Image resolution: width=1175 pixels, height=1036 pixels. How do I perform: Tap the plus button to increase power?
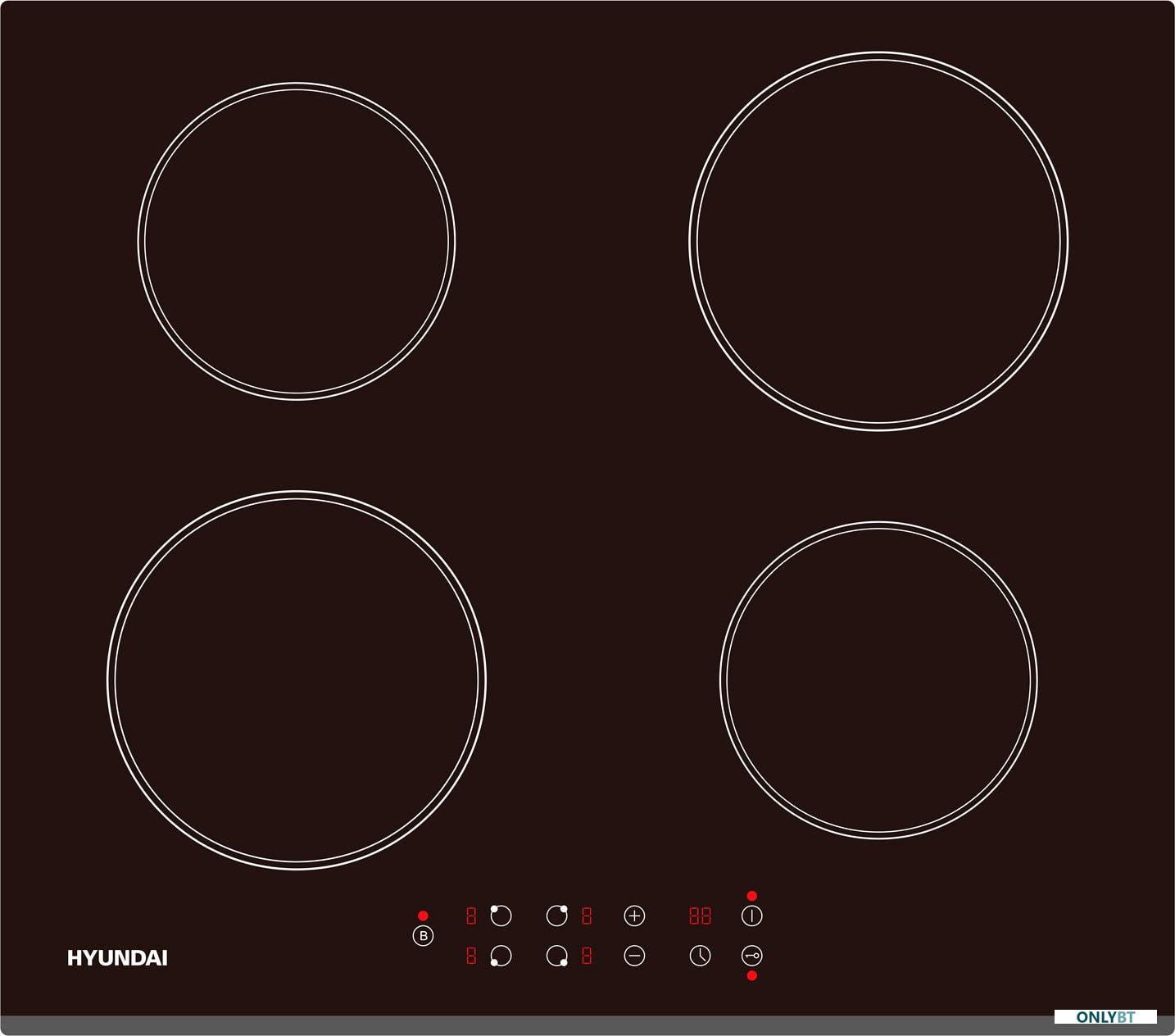pos(634,916)
